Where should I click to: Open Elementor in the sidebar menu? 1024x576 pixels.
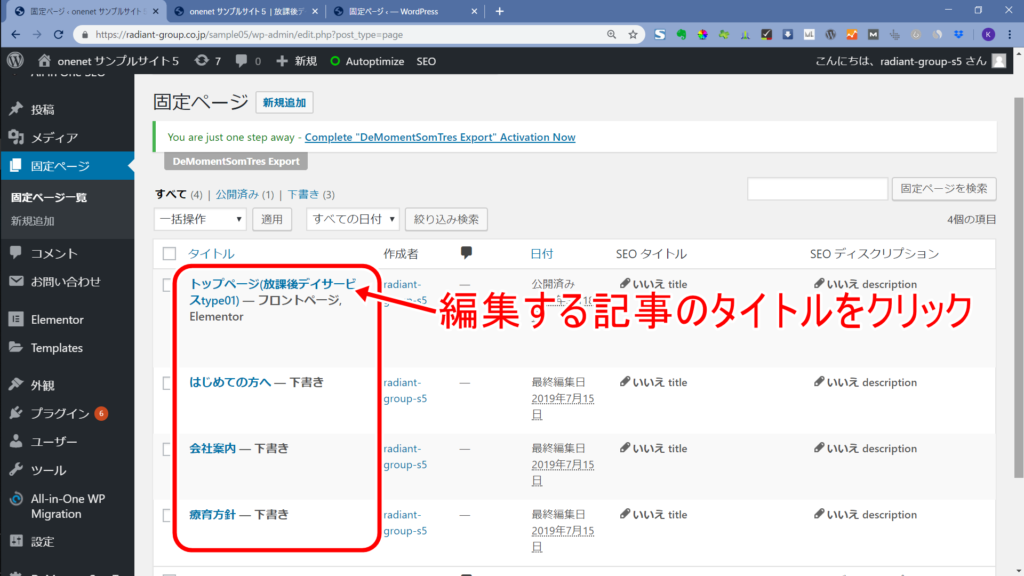[x=57, y=320]
